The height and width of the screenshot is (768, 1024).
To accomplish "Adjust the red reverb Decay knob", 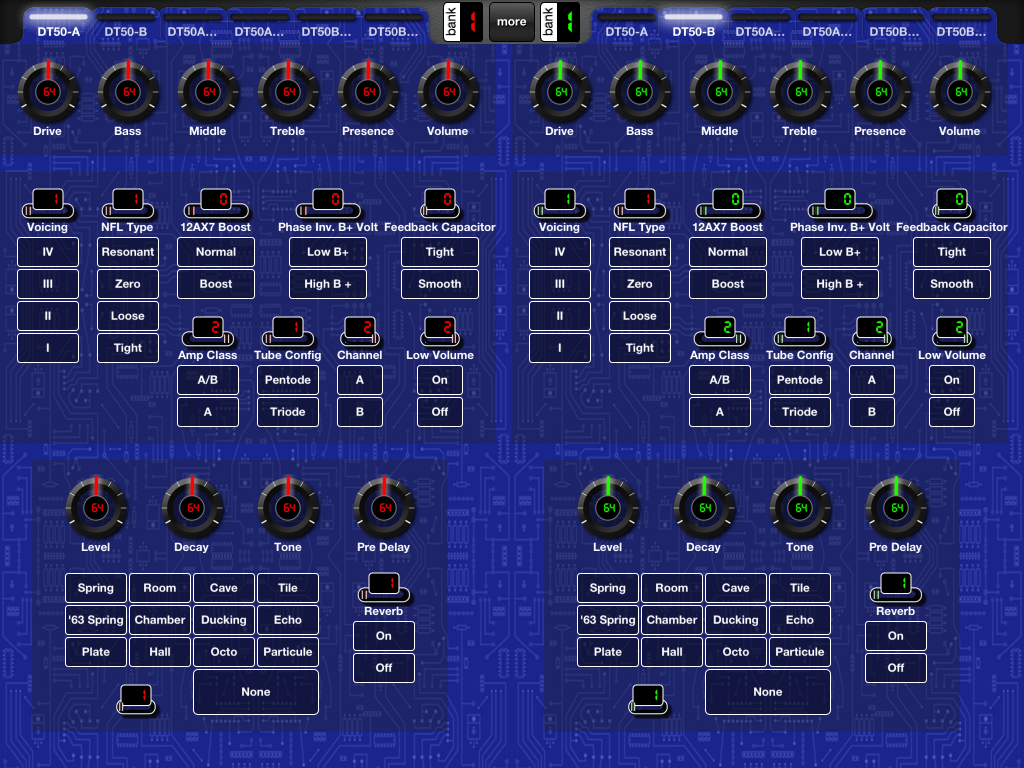I will (193, 508).
